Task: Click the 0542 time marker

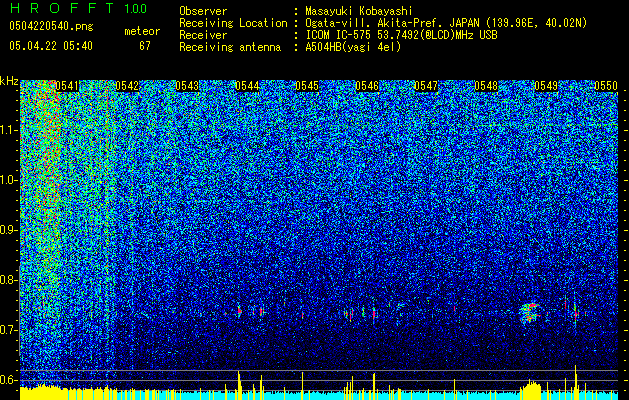Action: [x=127, y=86]
